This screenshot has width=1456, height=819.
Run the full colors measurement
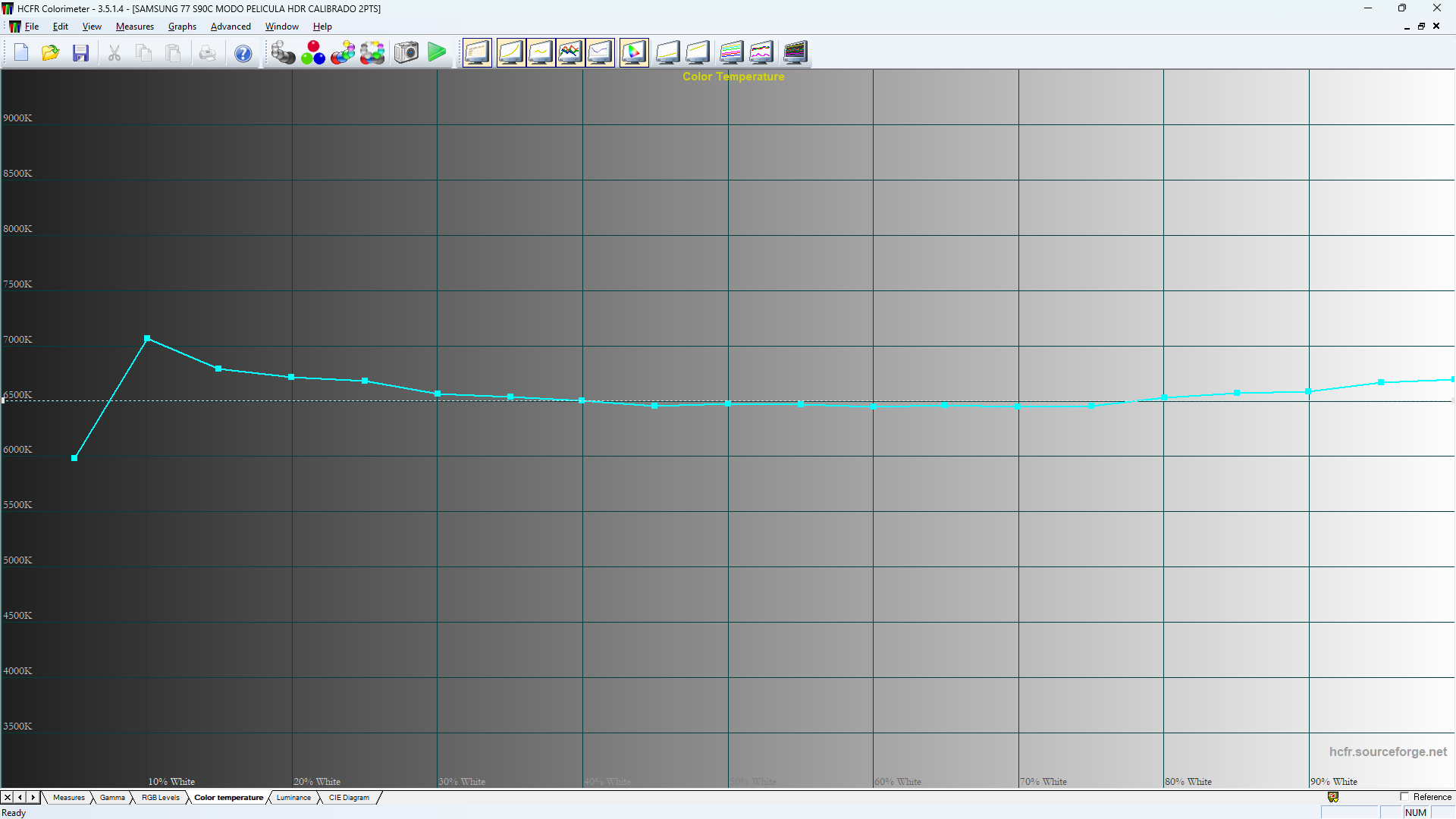(x=372, y=52)
